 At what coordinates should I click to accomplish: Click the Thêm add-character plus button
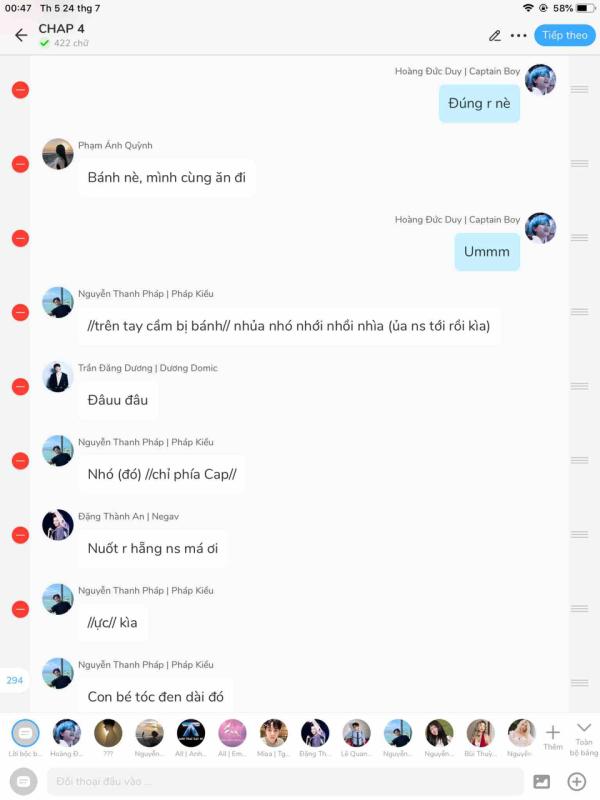[x=553, y=738]
